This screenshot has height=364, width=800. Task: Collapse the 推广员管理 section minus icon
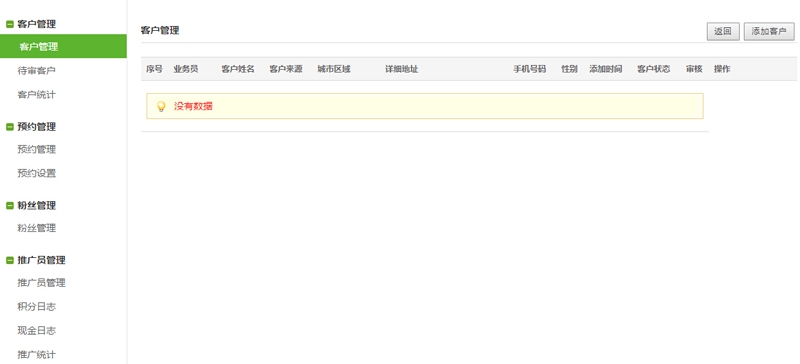(x=10, y=260)
